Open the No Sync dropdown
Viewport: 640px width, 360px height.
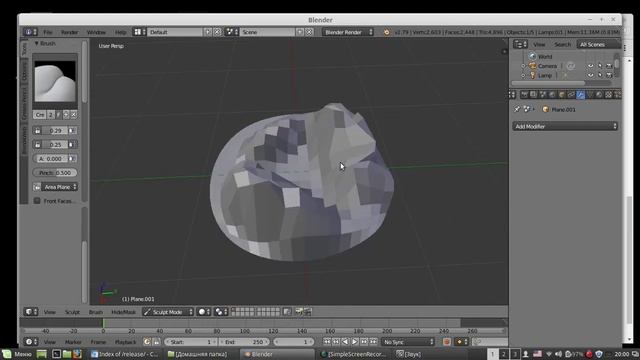pos(408,342)
